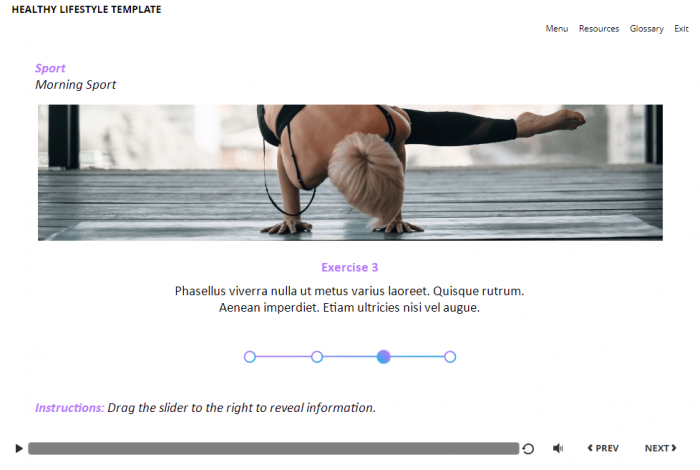Select the fourth slider stop circle

point(450,357)
